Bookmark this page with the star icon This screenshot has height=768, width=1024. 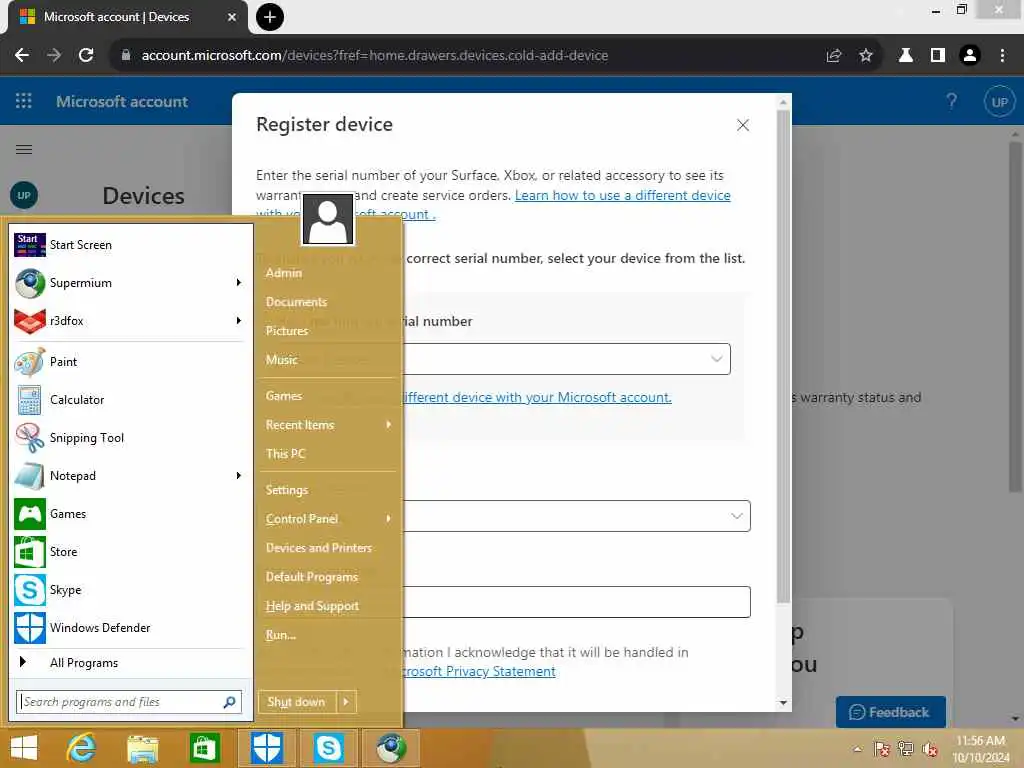(866, 56)
